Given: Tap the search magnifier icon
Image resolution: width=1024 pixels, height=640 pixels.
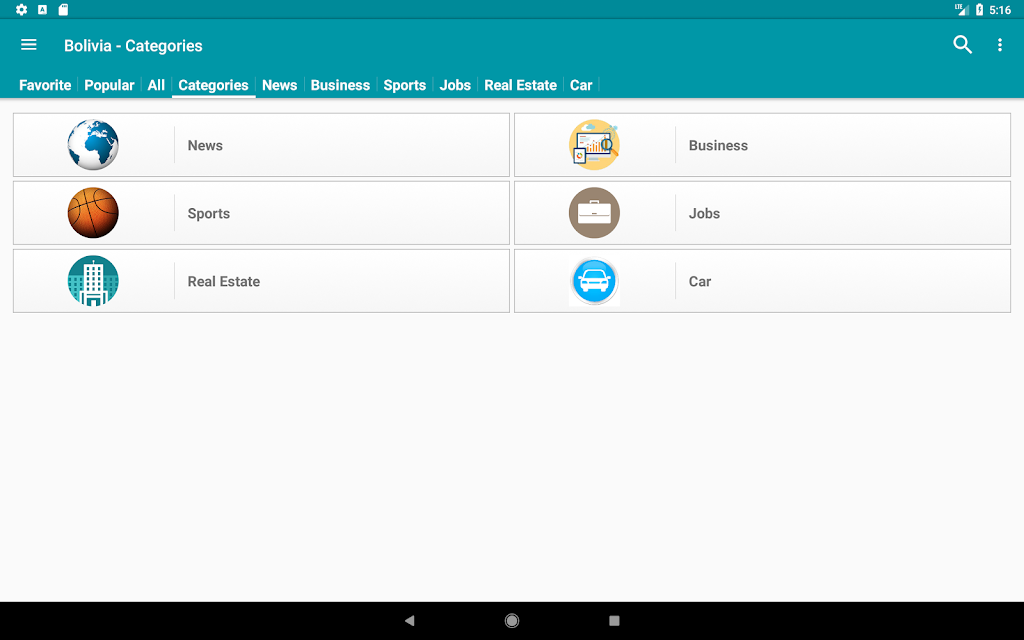Looking at the screenshot, I should click(963, 44).
